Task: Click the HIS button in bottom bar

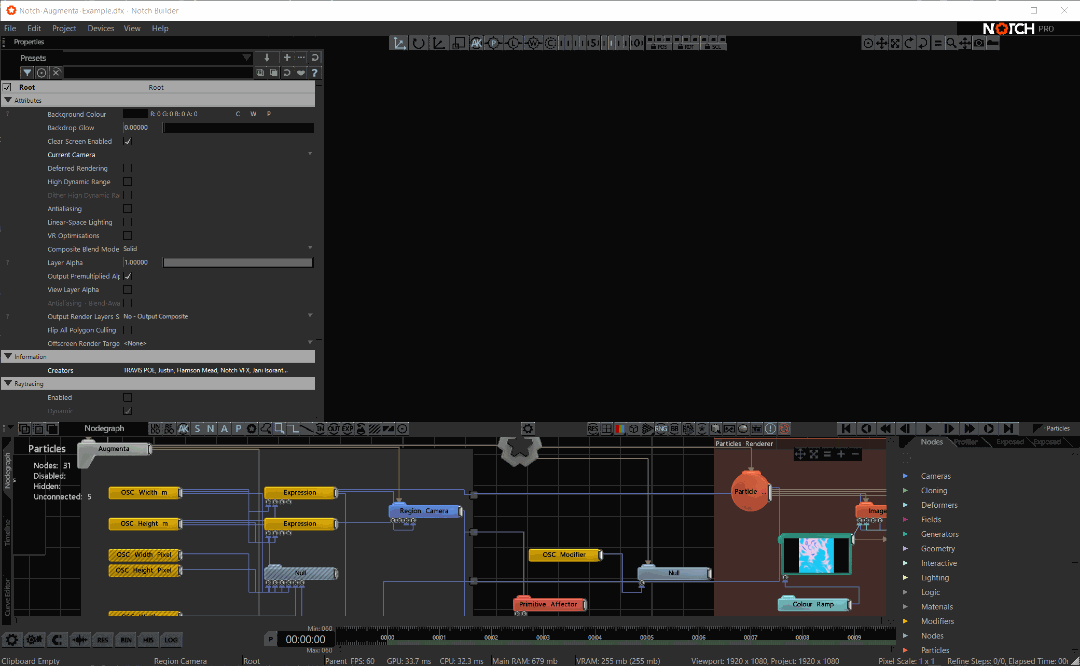Action: click(148, 639)
